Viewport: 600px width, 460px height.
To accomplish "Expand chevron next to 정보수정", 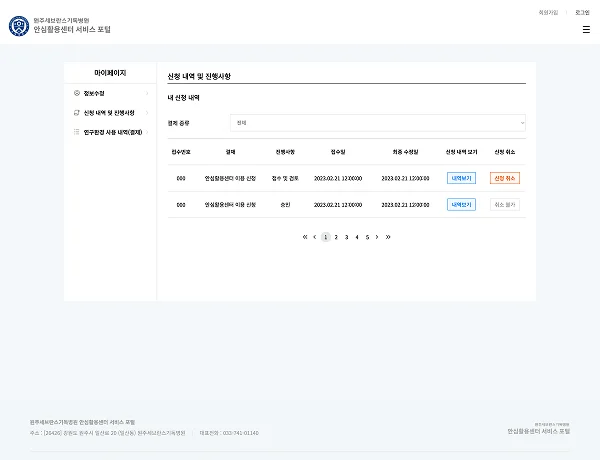I will (147, 93).
